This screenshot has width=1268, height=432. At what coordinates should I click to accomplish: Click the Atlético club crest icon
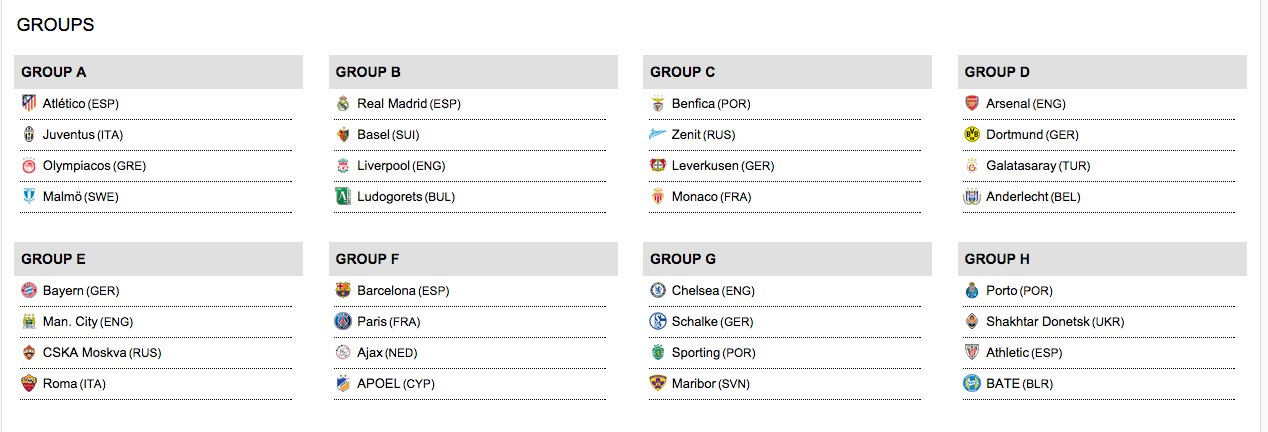(28, 103)
